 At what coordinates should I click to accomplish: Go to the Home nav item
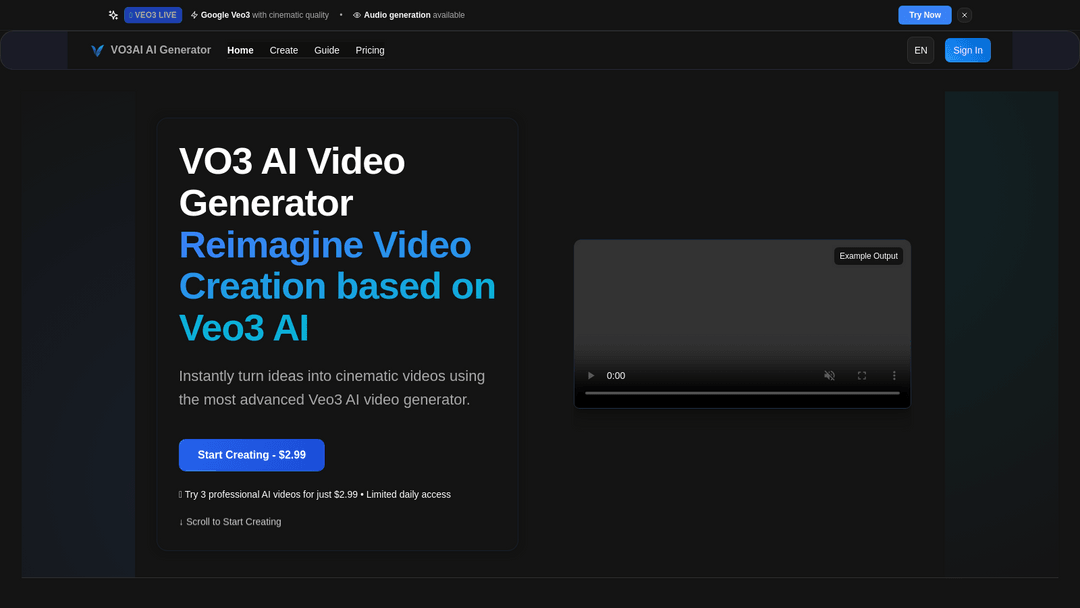pyautogui.click(x=240, y=50)
